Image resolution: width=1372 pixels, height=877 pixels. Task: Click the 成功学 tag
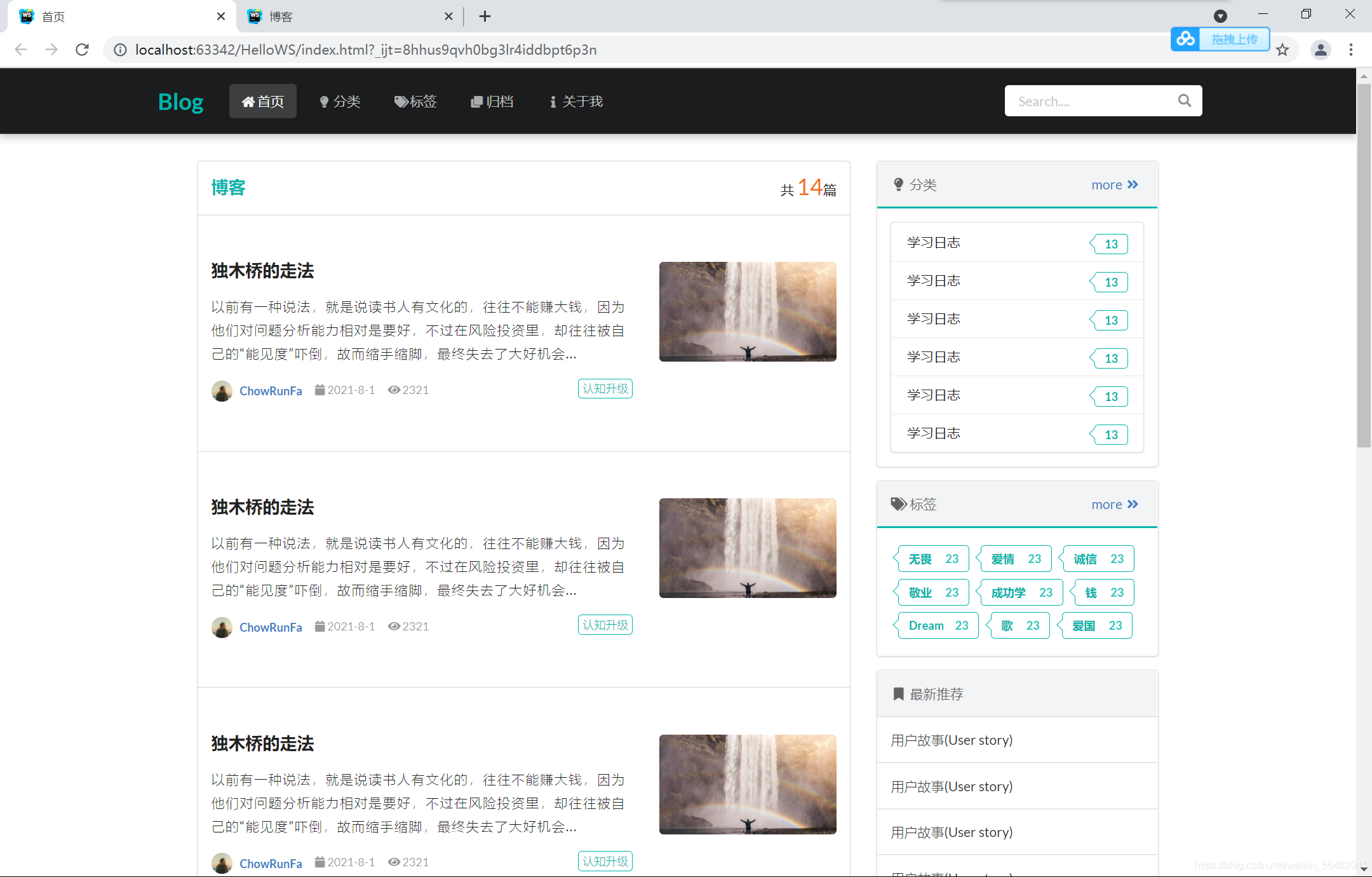click(1019, 592)
